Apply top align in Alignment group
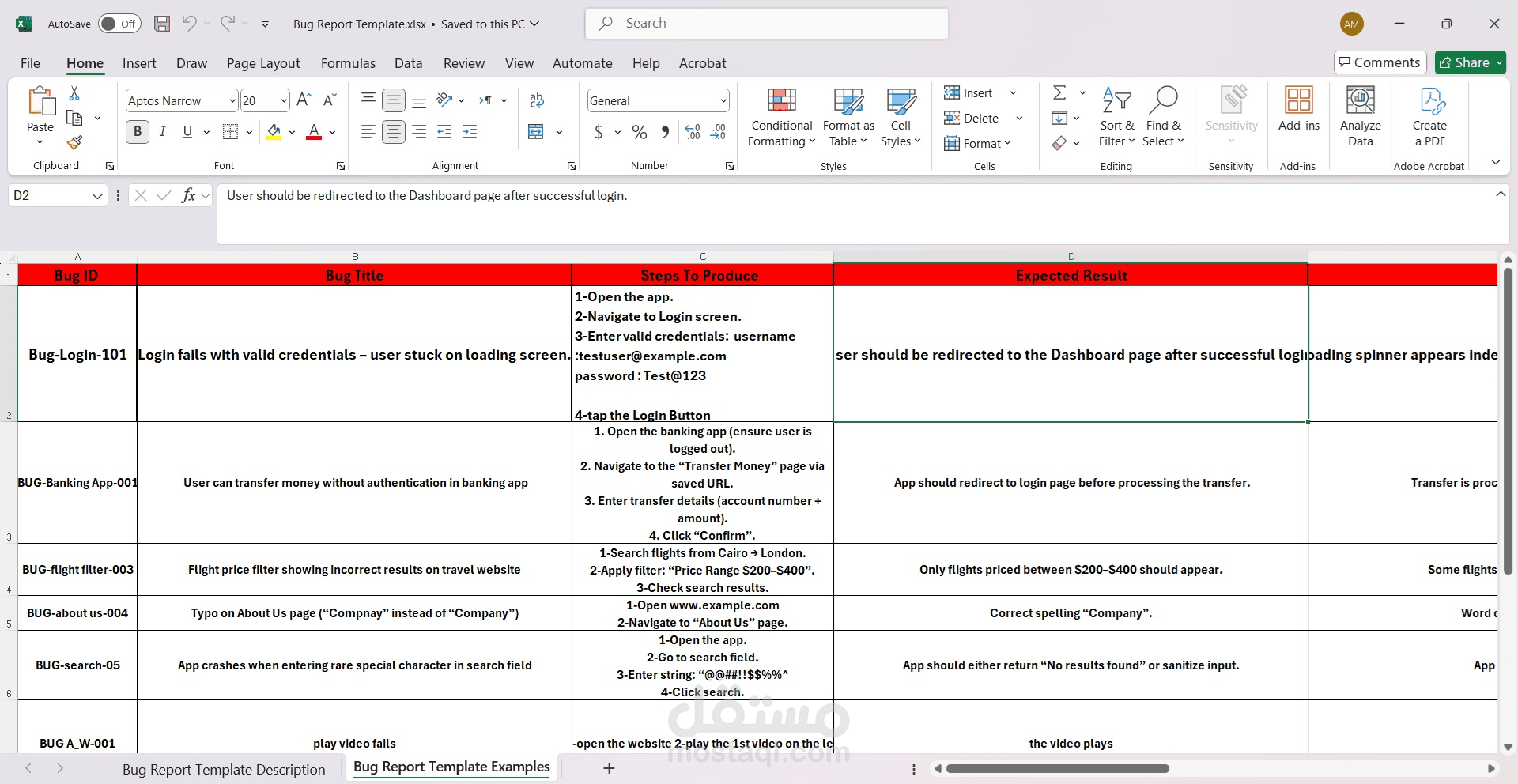Viewport: 1518px width, 784px height. click(368, 100)
